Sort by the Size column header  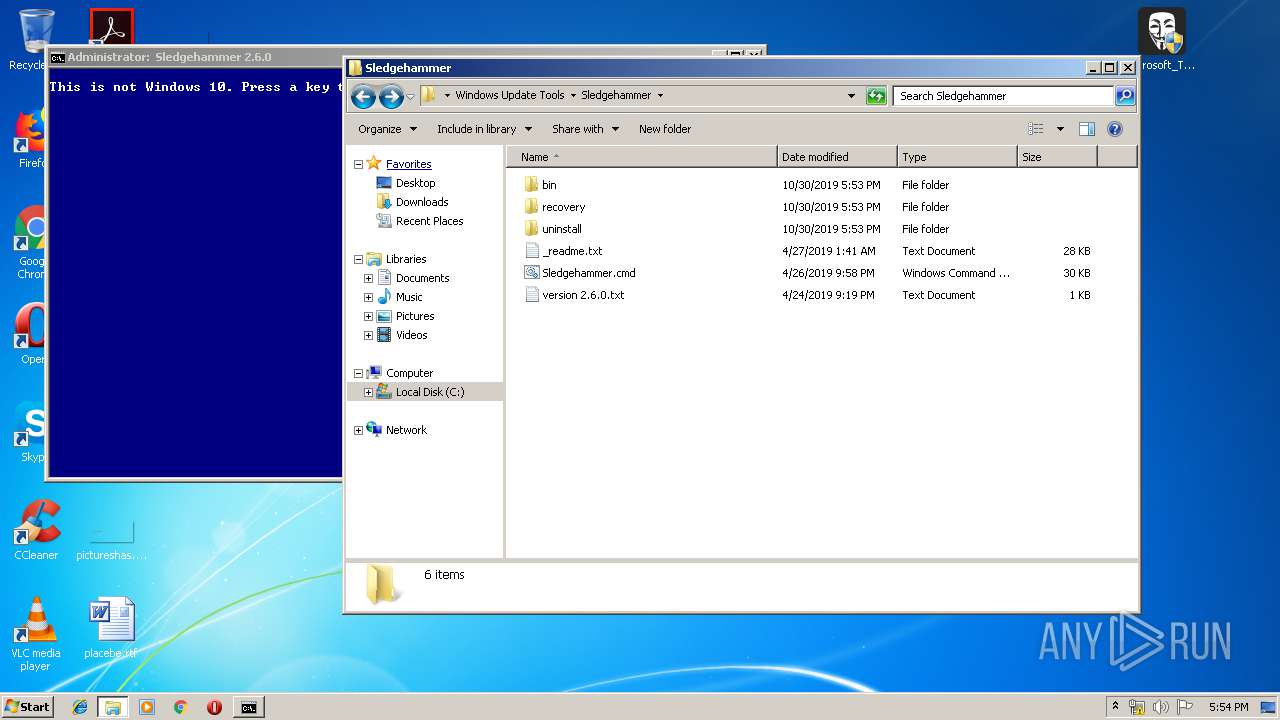1057,157
